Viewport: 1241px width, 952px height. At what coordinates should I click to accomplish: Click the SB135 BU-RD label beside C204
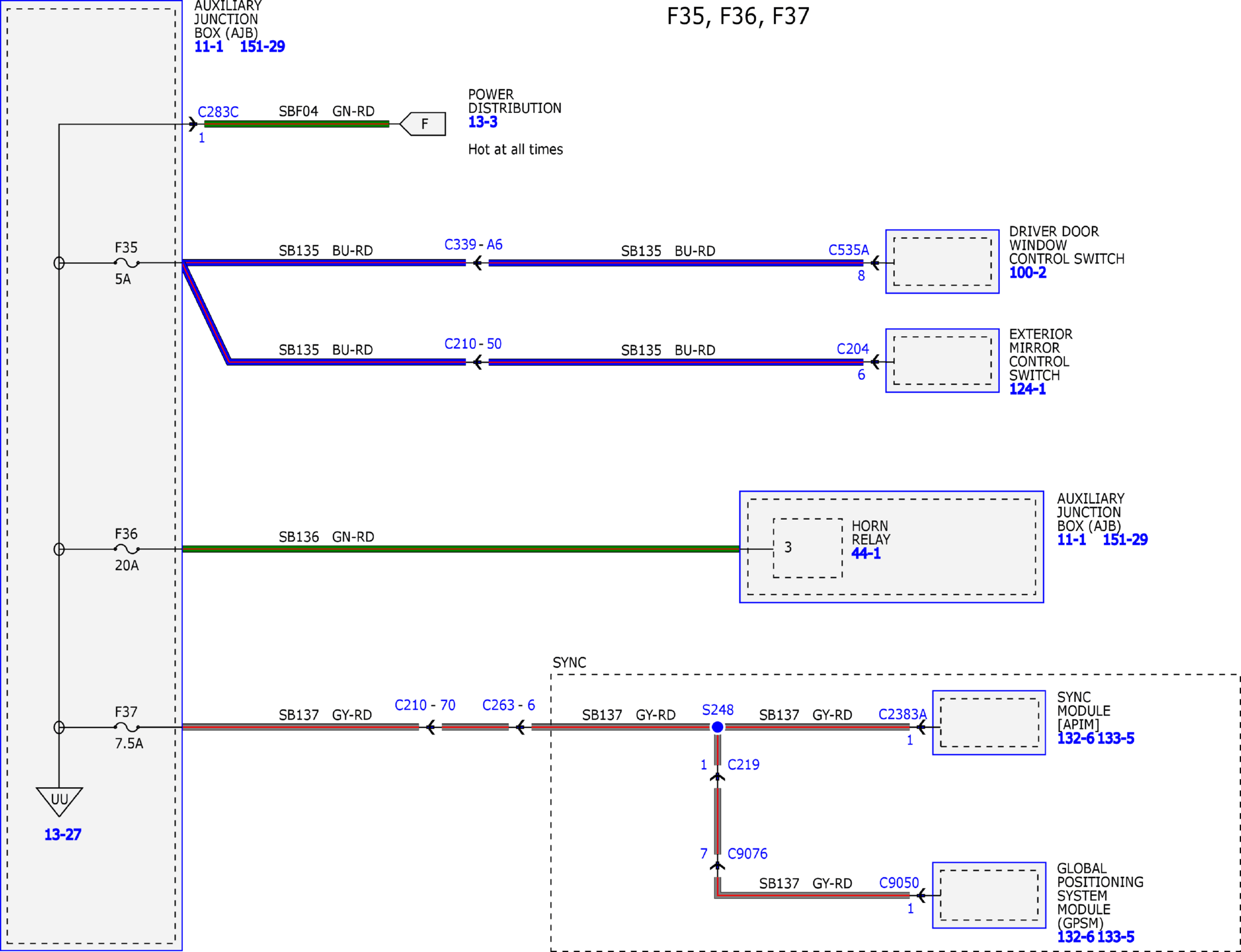point(668,350)
